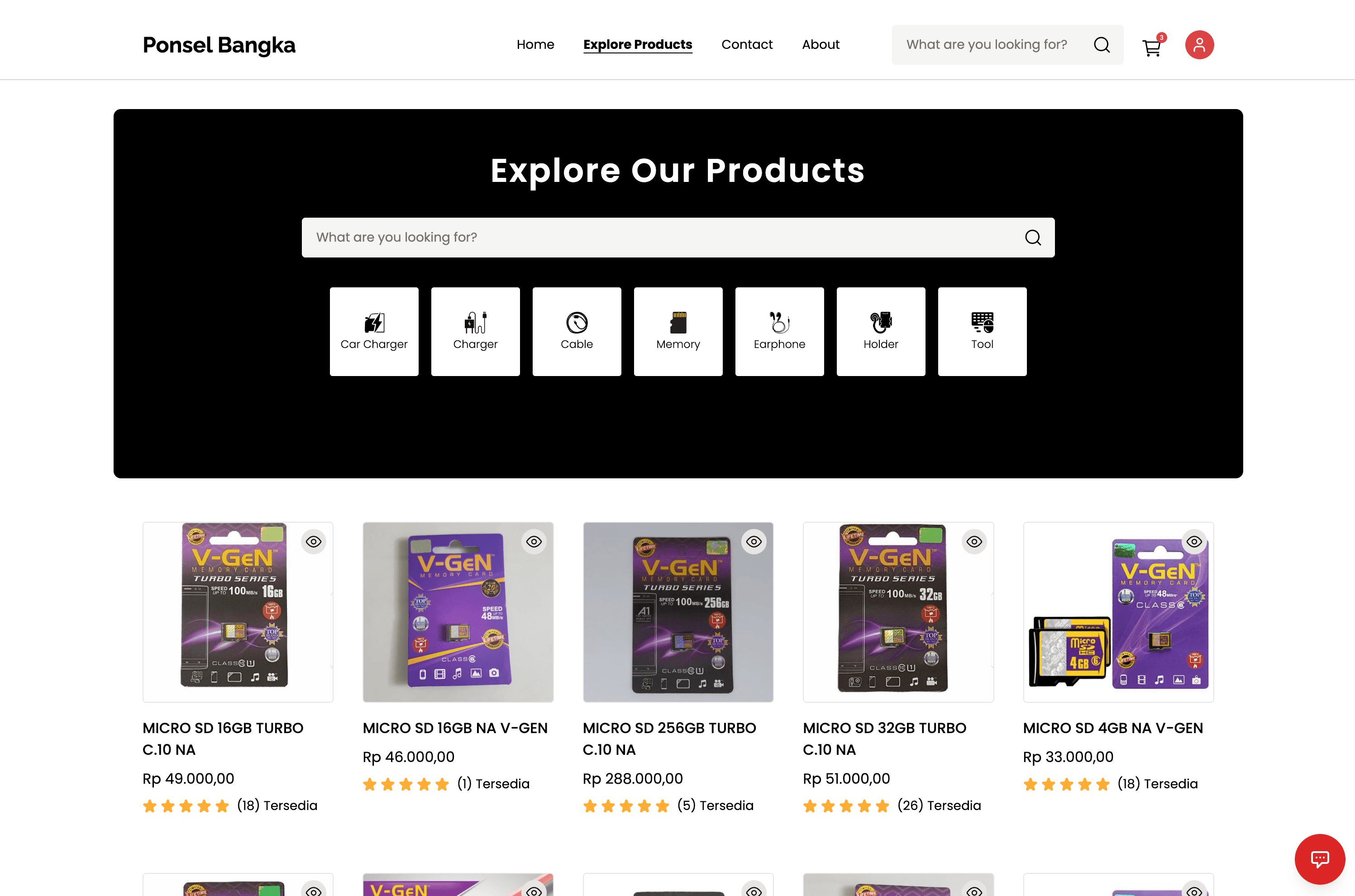This screenshot has height=896, width=1355.
Task: Click the Ponsel Bangka logo
Action: pos(219,45)
